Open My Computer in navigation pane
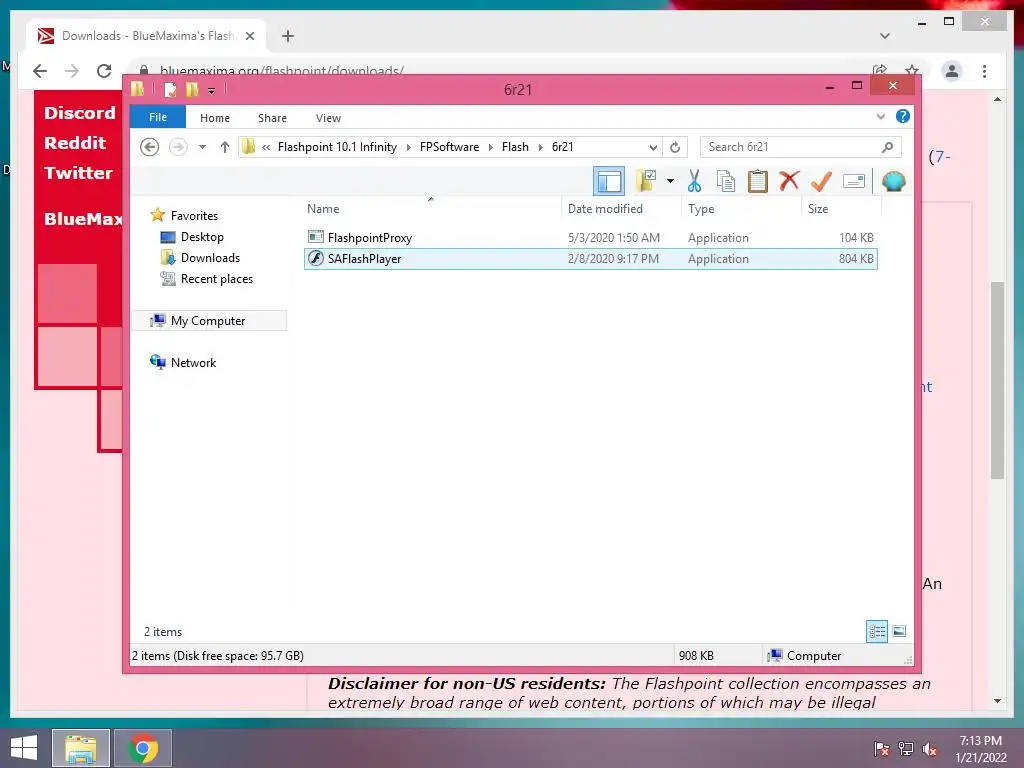The image size is (1024, 768). pos(208,321)
